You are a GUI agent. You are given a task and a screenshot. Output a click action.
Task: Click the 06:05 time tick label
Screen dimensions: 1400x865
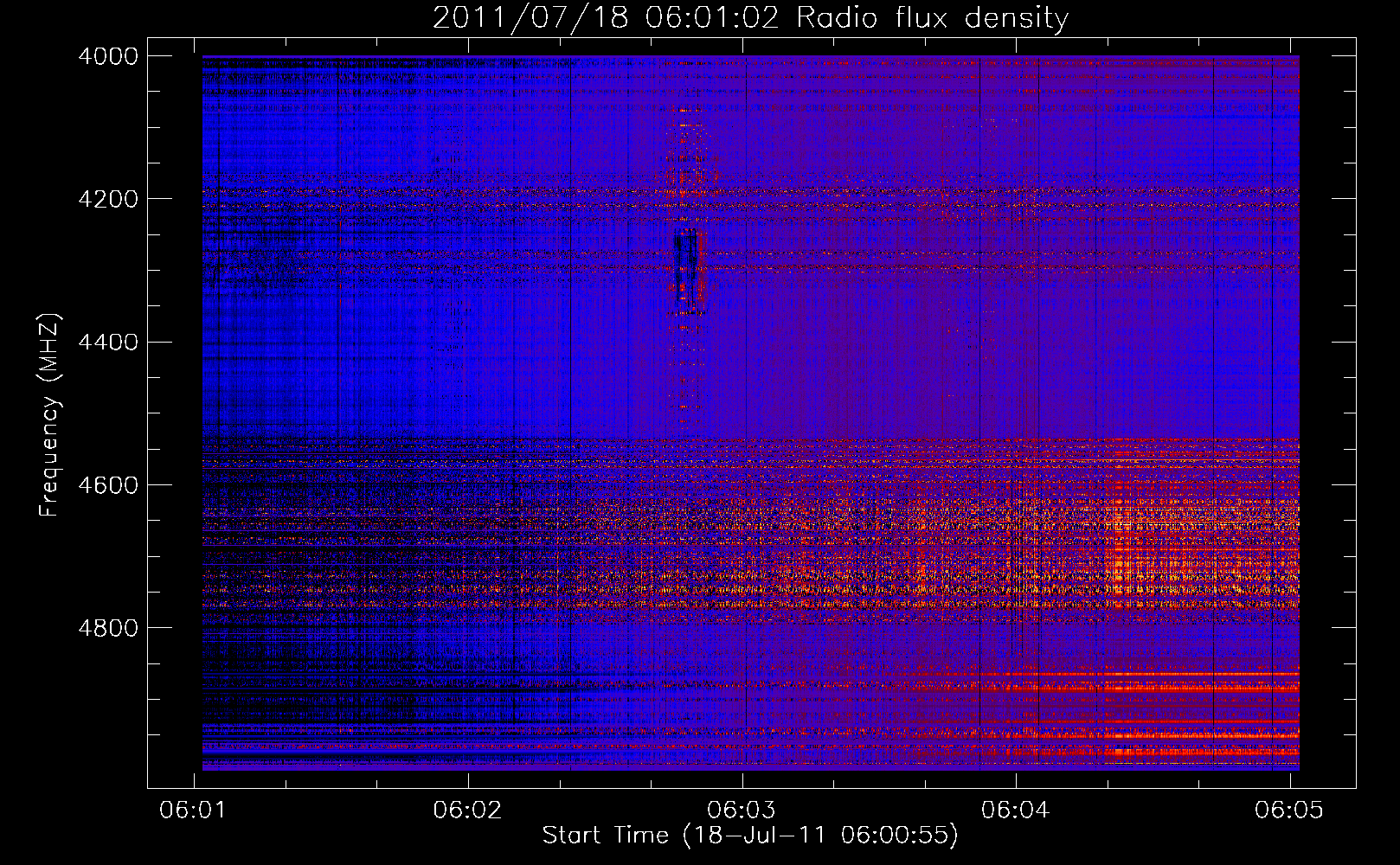(1289, 810)
